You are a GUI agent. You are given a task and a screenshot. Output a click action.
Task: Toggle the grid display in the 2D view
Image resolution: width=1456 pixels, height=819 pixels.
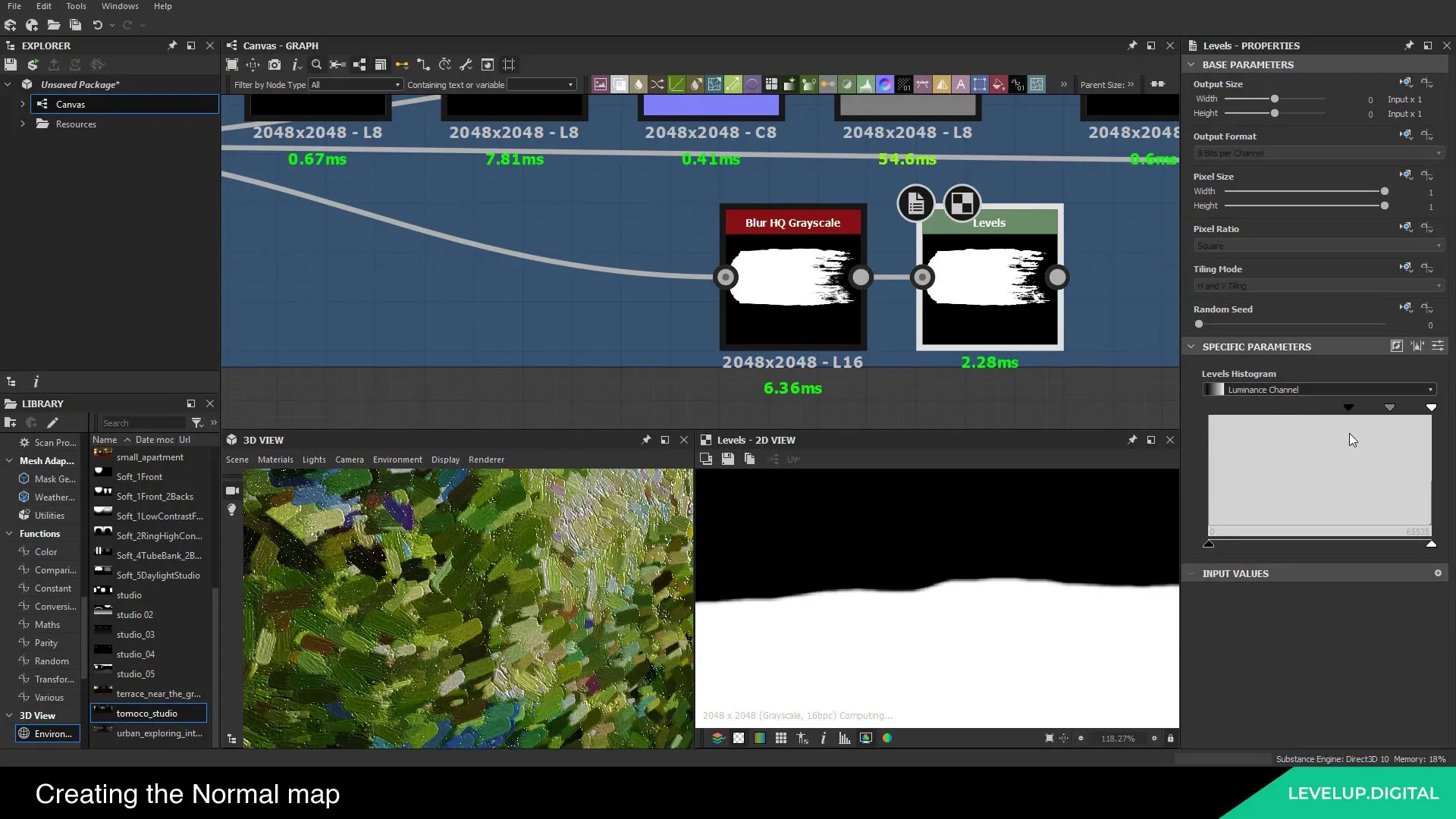781,738
